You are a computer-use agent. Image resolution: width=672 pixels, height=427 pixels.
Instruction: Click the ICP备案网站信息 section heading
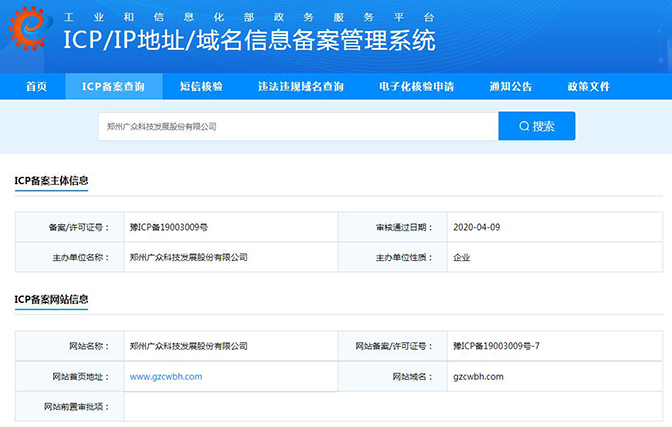51,300
